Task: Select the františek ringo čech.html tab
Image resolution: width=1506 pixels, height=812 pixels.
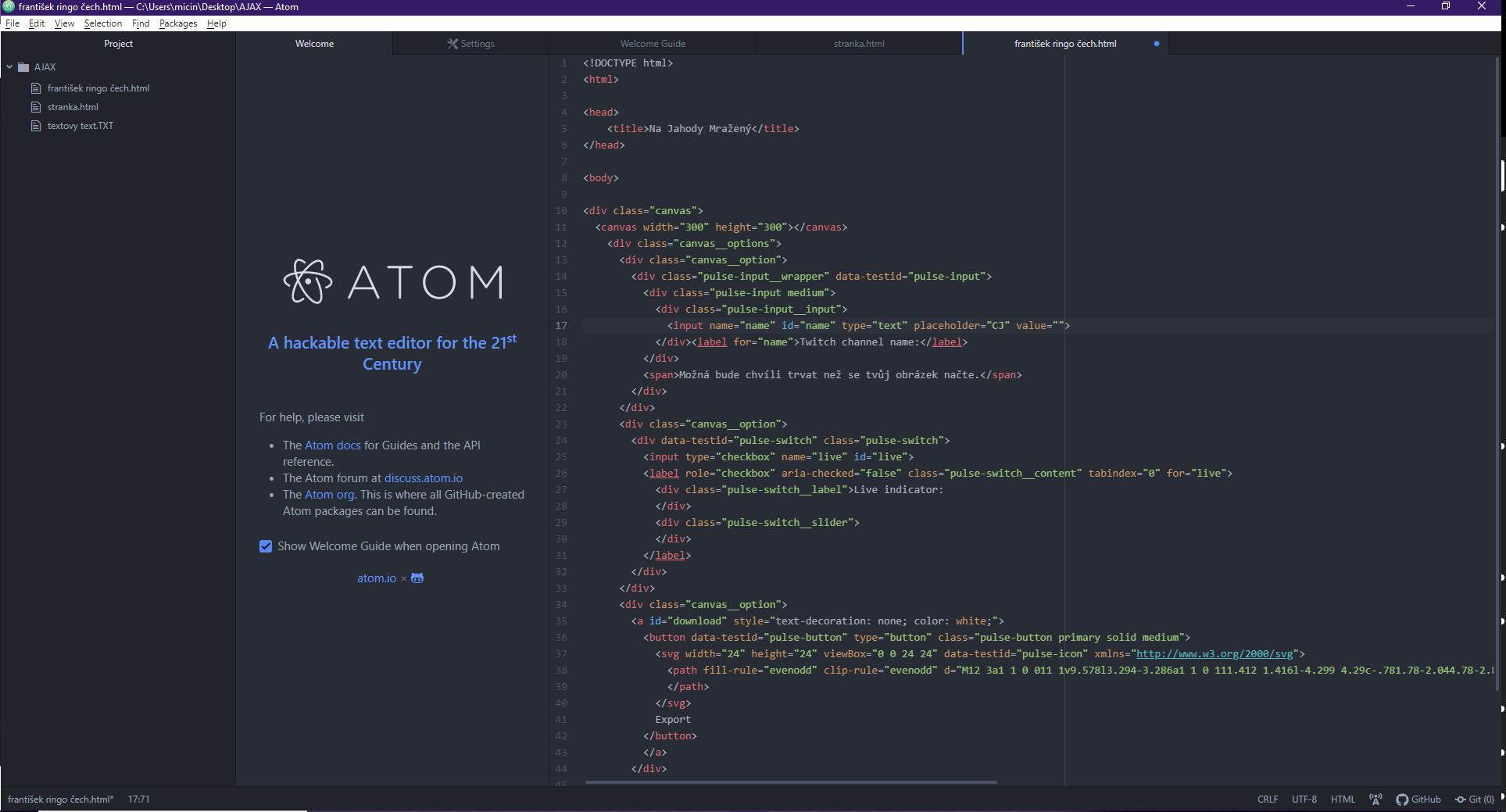Action: (1065, 44)
